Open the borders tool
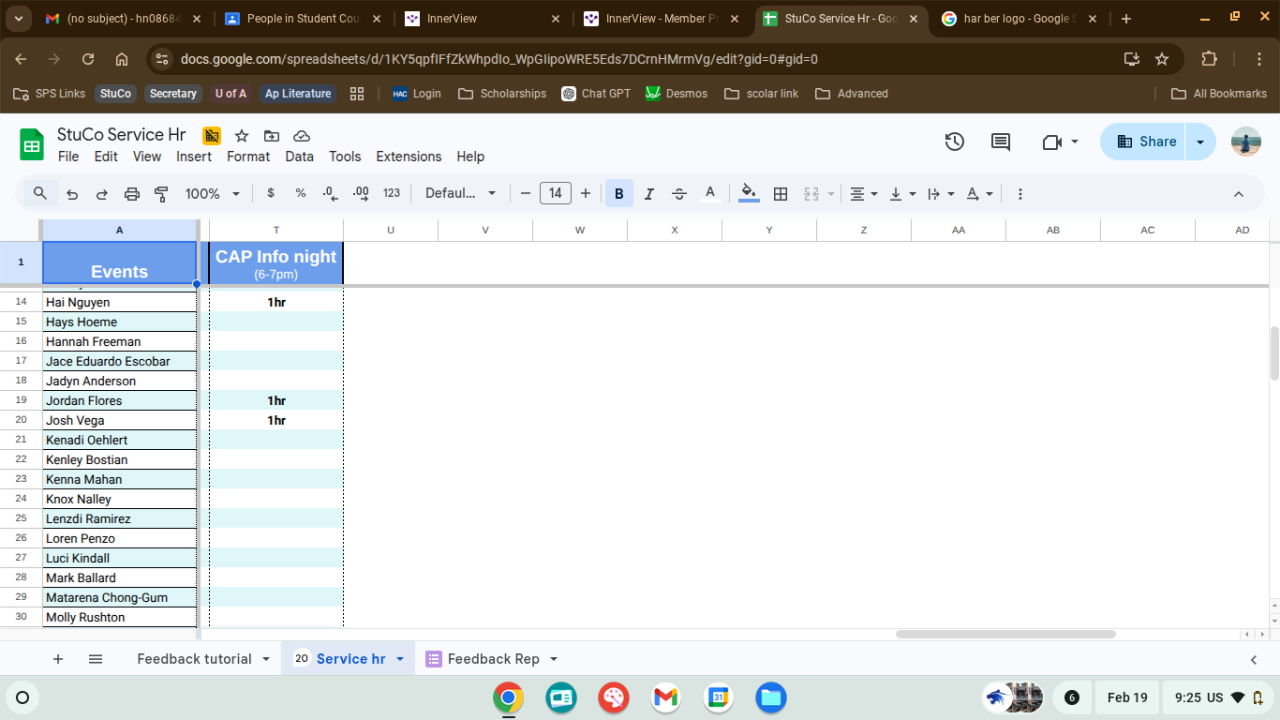 781,194
